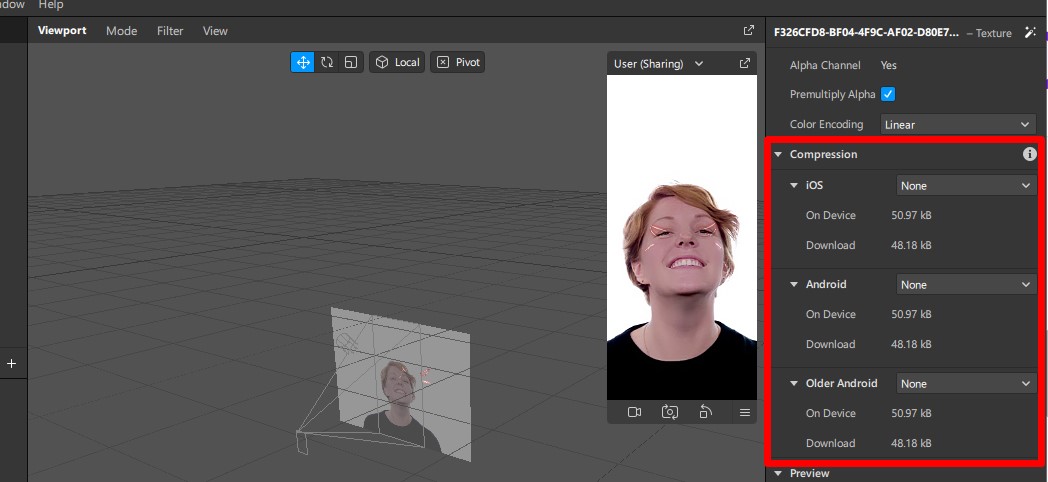The height and width of the screenshot is (482, 1048).
Task: Click iOS Download value 48.18 kB
Action: [911, 245]
